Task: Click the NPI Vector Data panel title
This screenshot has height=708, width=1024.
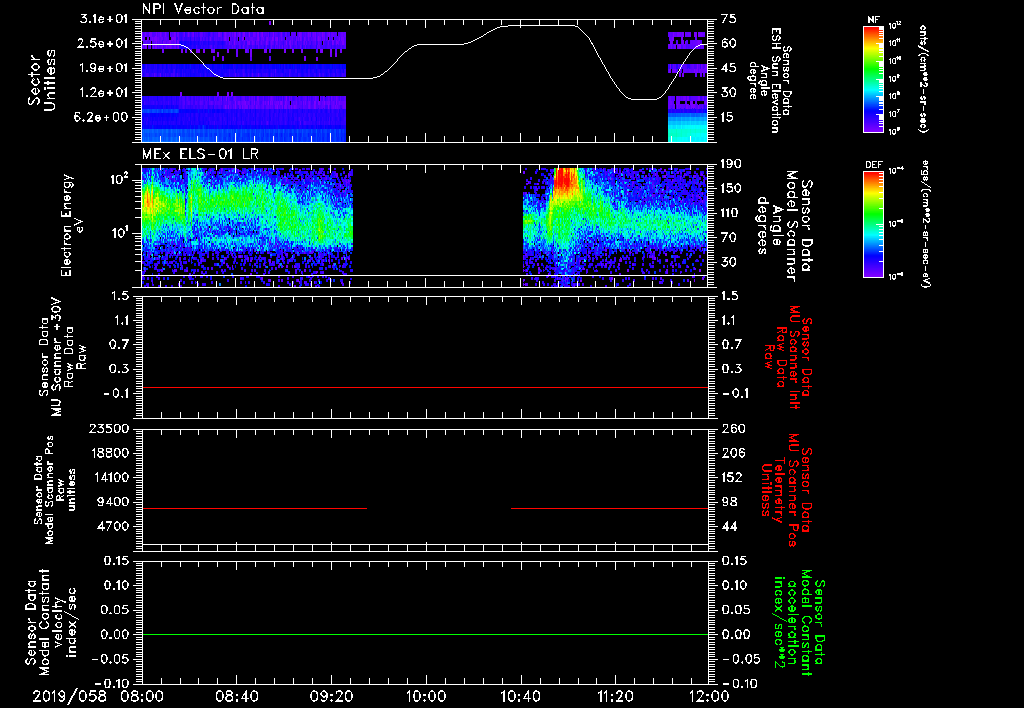Action: (204, 9)
